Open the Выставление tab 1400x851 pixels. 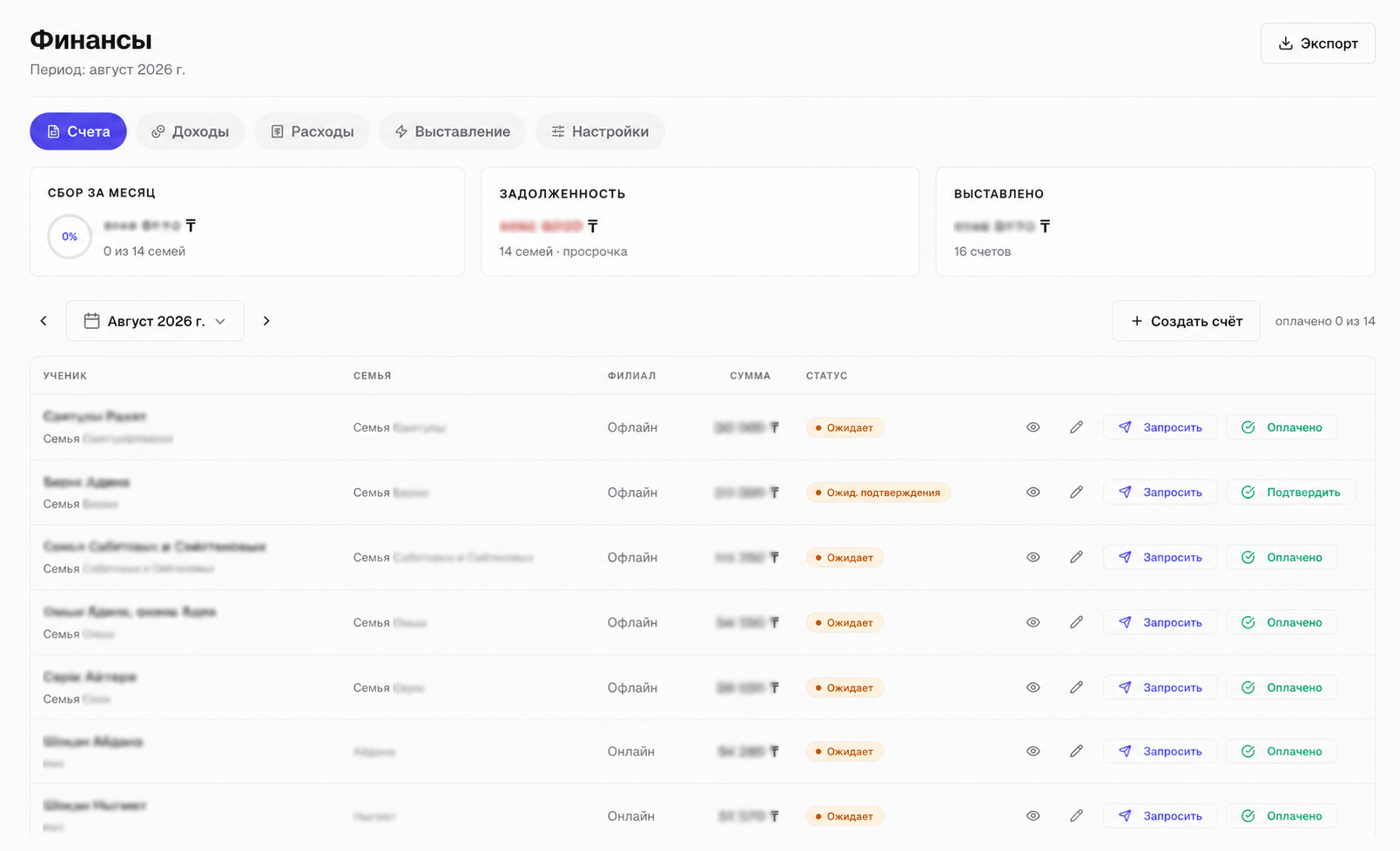[452, 131]
